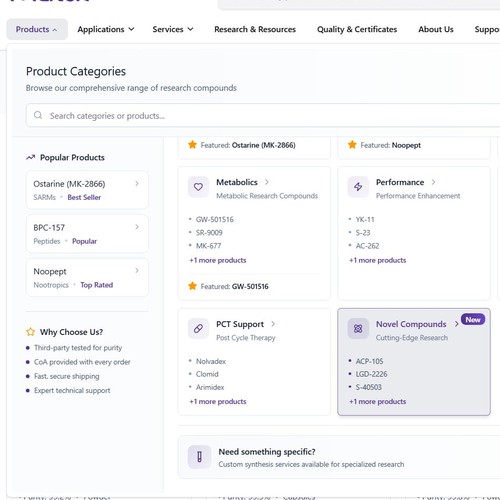Click the heart icon on Metabolics card
Image resolution: width=500 pixels, height=500 pixels.
[x=198, y=187]
